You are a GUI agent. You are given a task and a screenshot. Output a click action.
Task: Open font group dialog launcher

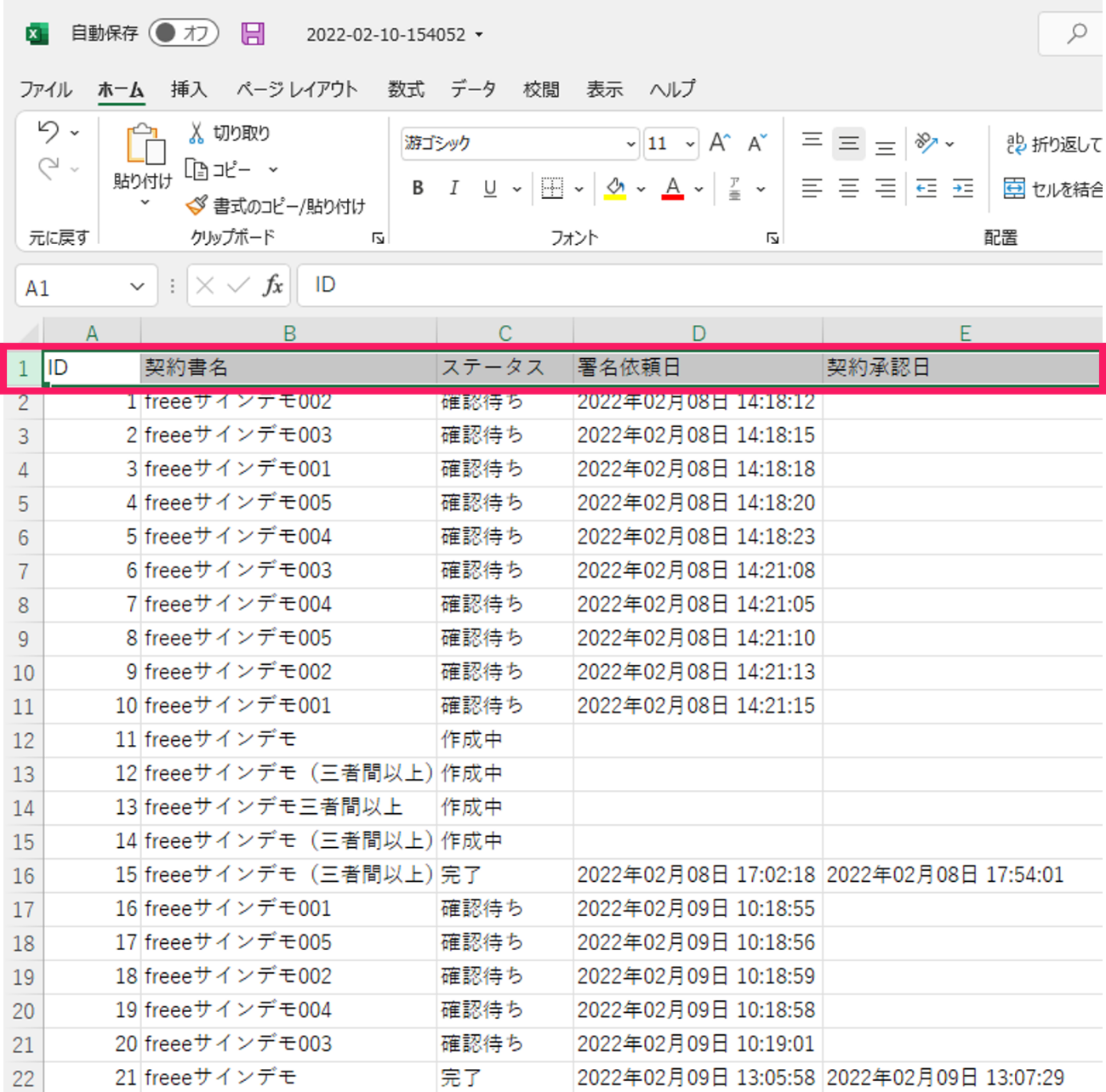click(772, 239)
